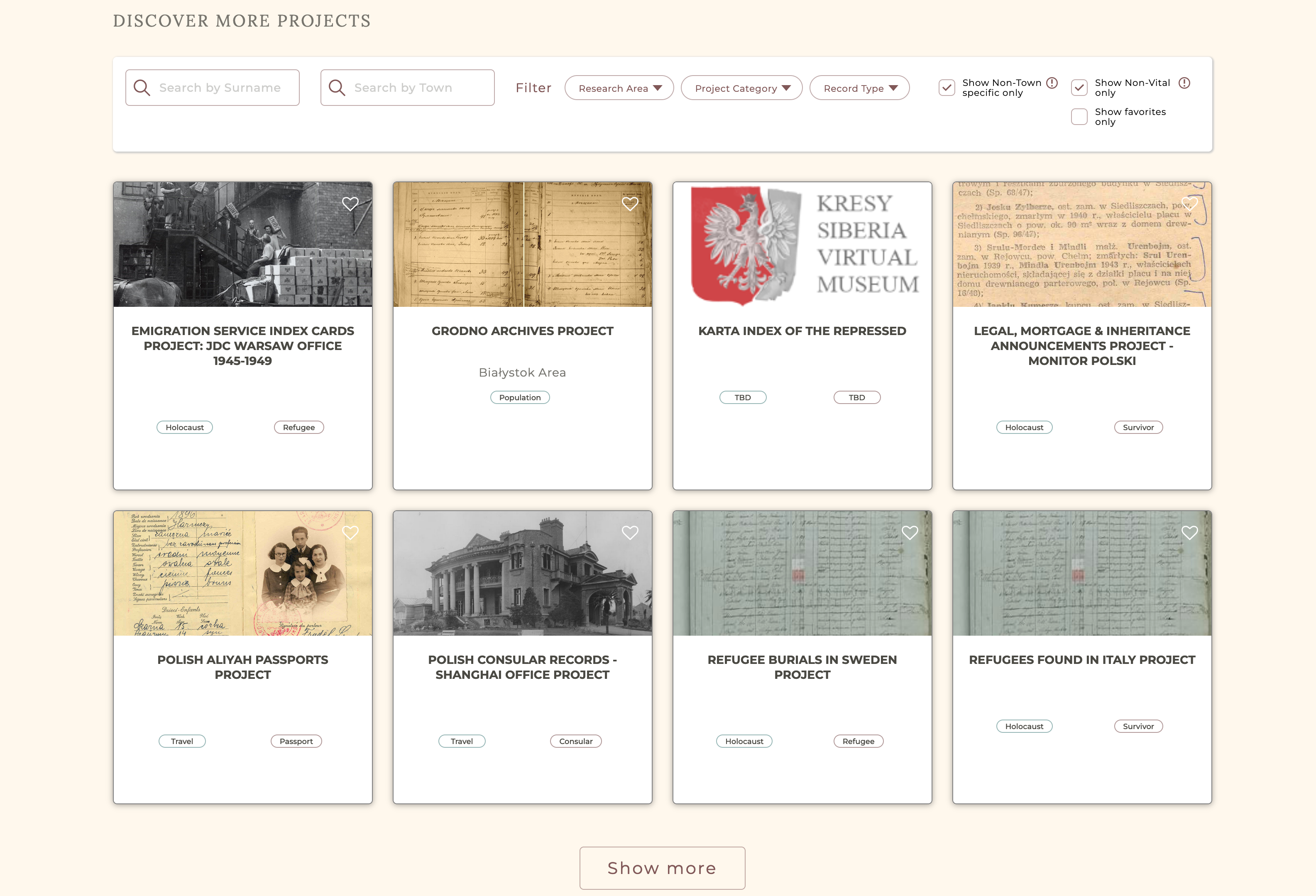Click Population tag on Grodno Archives card
The width and height of the screenshot is (1316, 896).
coord(520,398)
